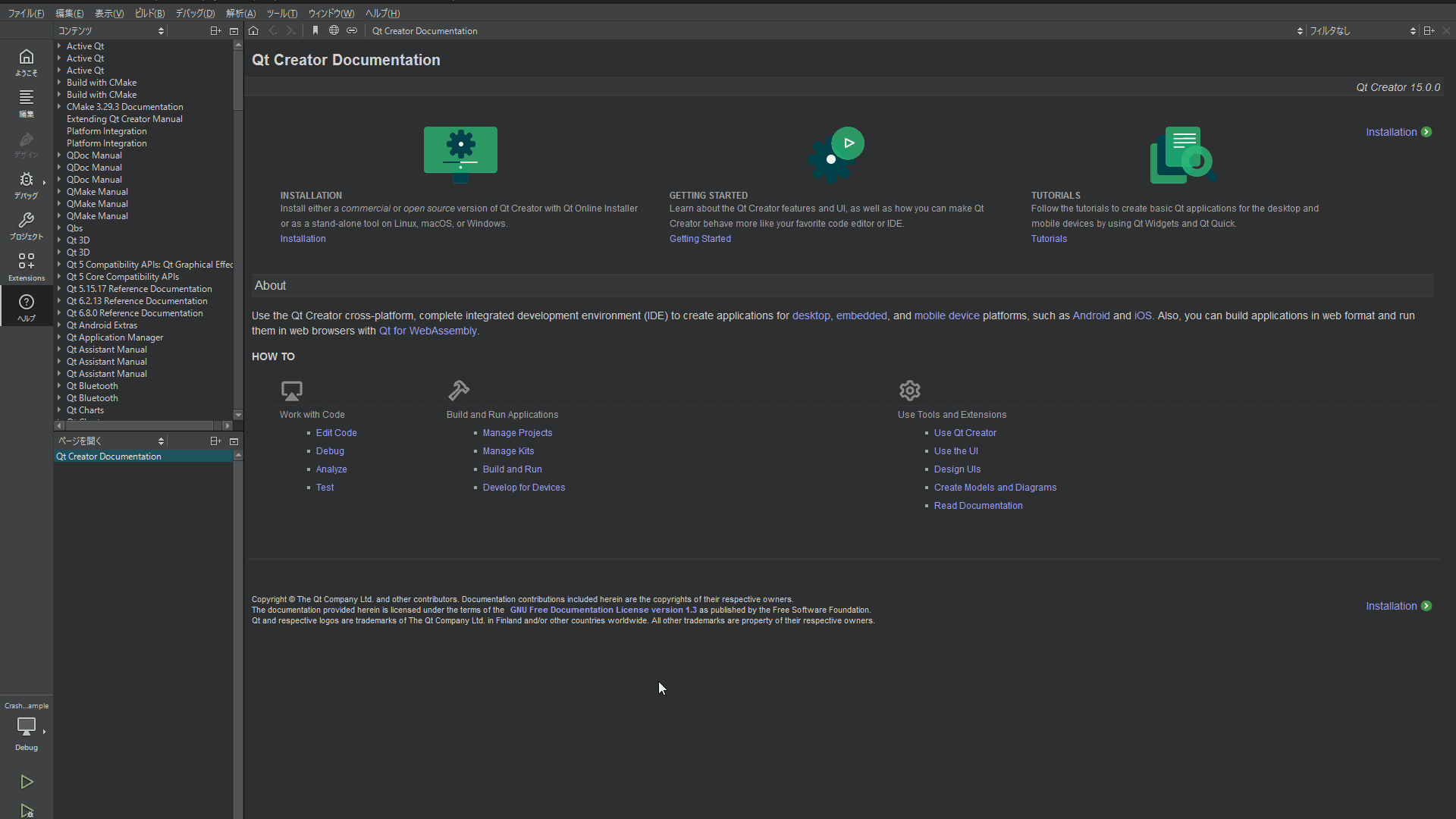The width and height of the screenshot is (1456, 819).
Task: Open the ビルド(B) menu
Action: [x=149, y=14]
